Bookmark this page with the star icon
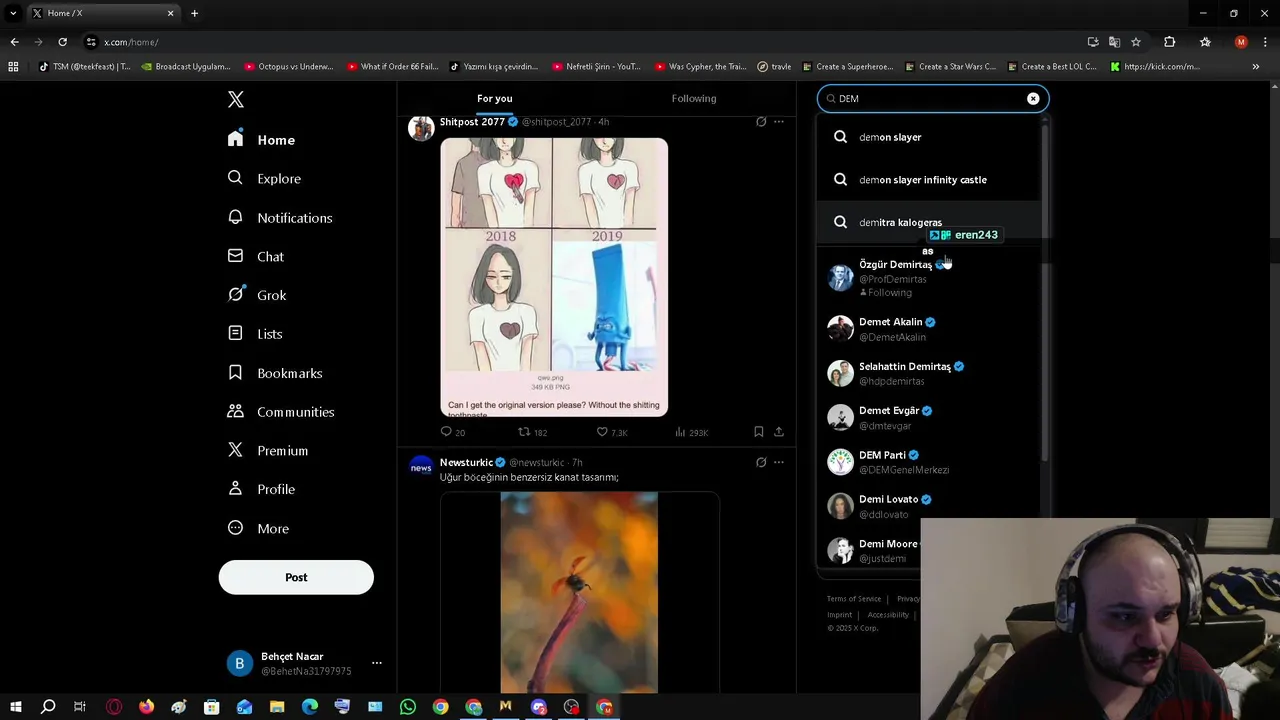1280x720 pixels. (x=1136, y=42)
